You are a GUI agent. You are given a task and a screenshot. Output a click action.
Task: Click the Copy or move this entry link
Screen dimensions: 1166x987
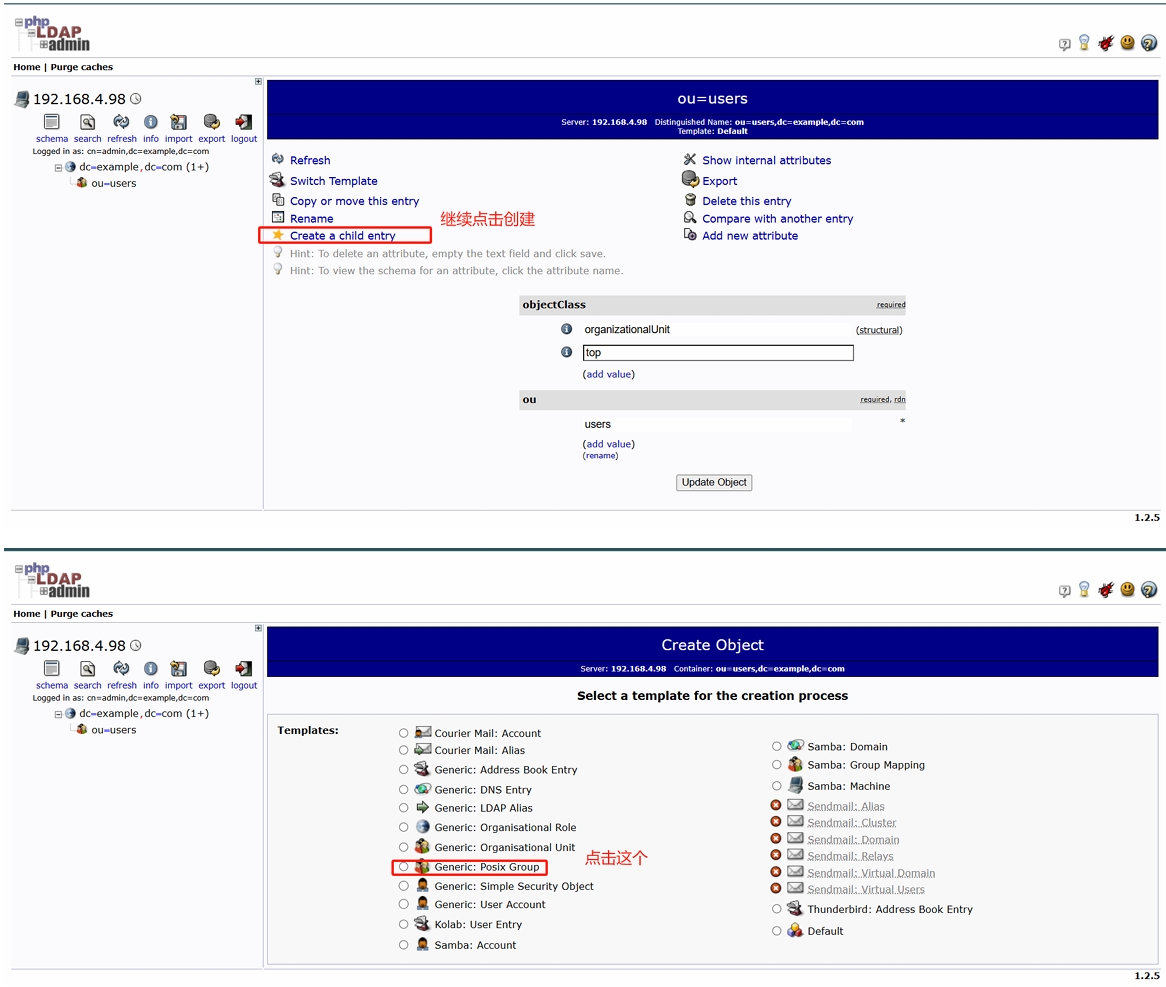354,201
